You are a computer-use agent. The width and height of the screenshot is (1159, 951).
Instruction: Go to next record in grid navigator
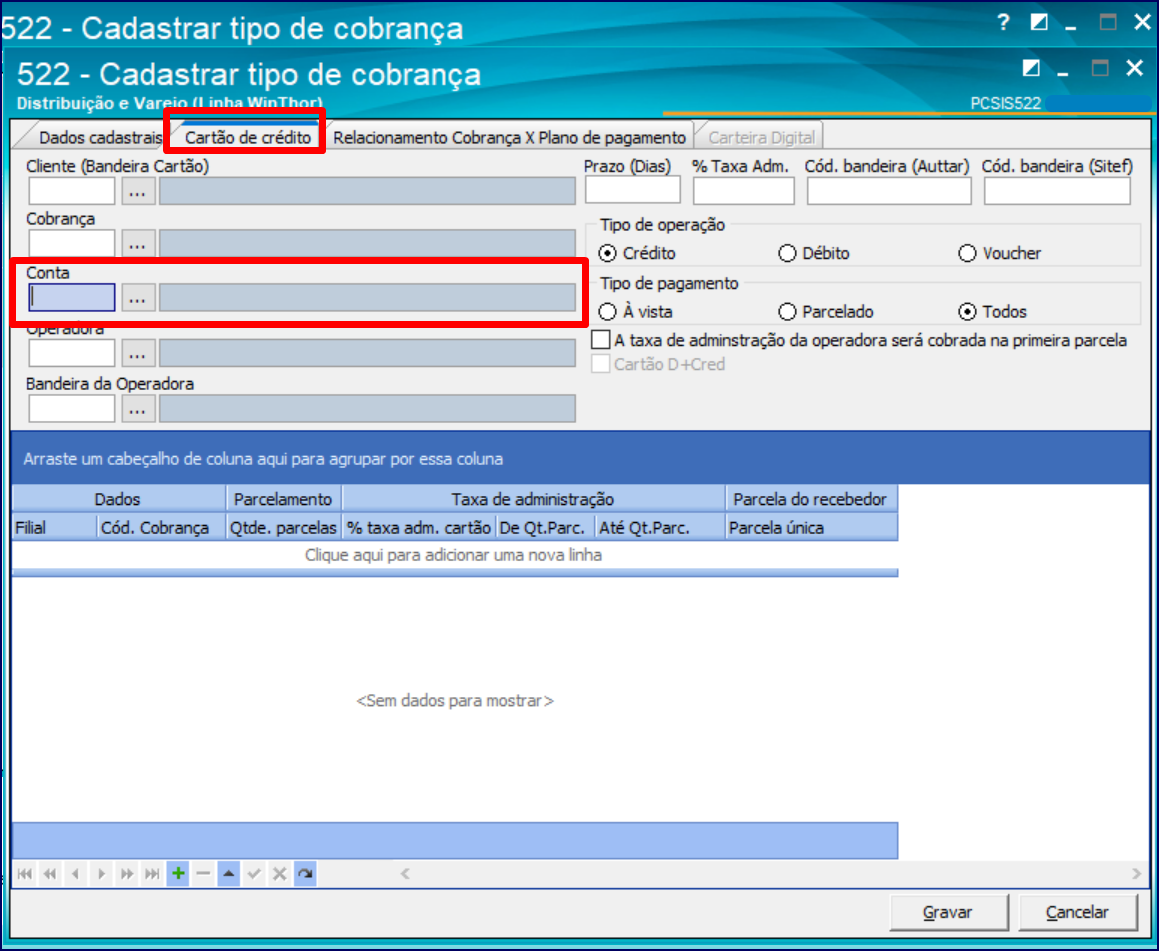pos(101,874)
